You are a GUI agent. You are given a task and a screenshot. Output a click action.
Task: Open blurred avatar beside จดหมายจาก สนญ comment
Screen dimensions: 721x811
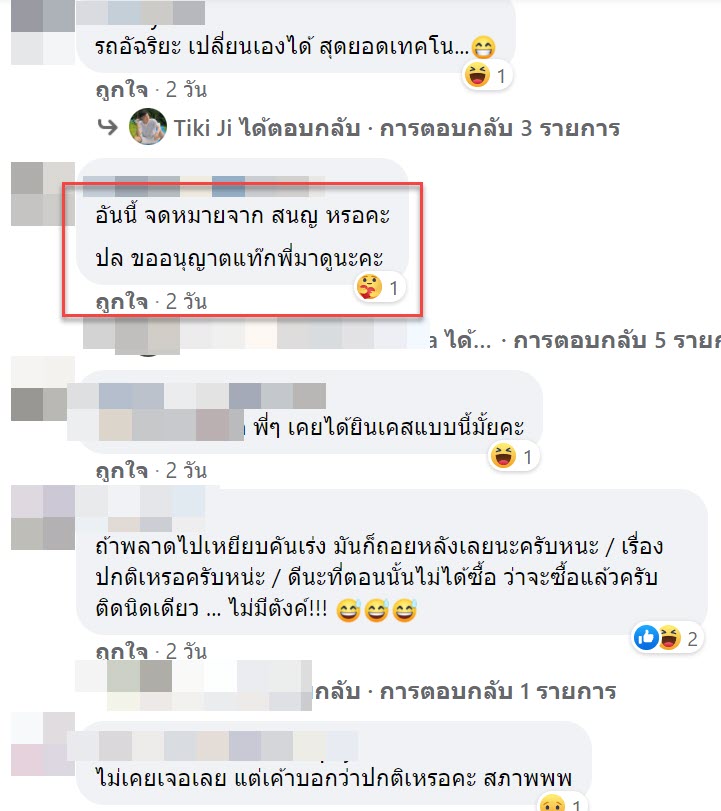coord(43,194)
